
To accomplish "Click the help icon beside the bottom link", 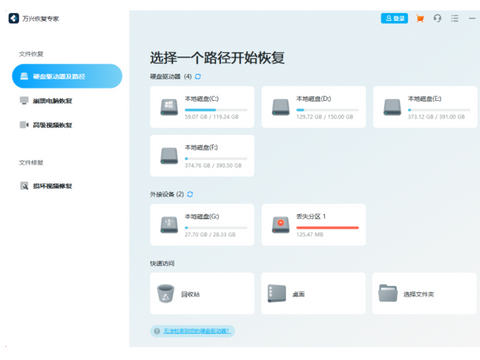I will [x=157, y=331].
